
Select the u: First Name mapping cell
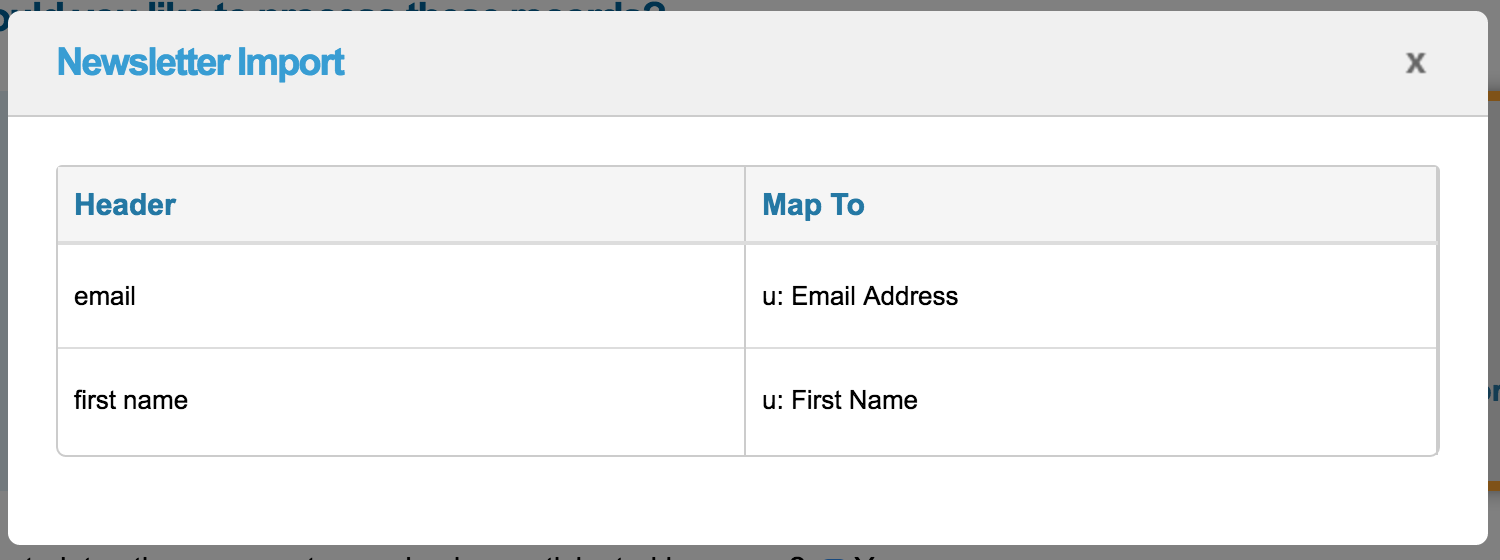coord(840,400)
